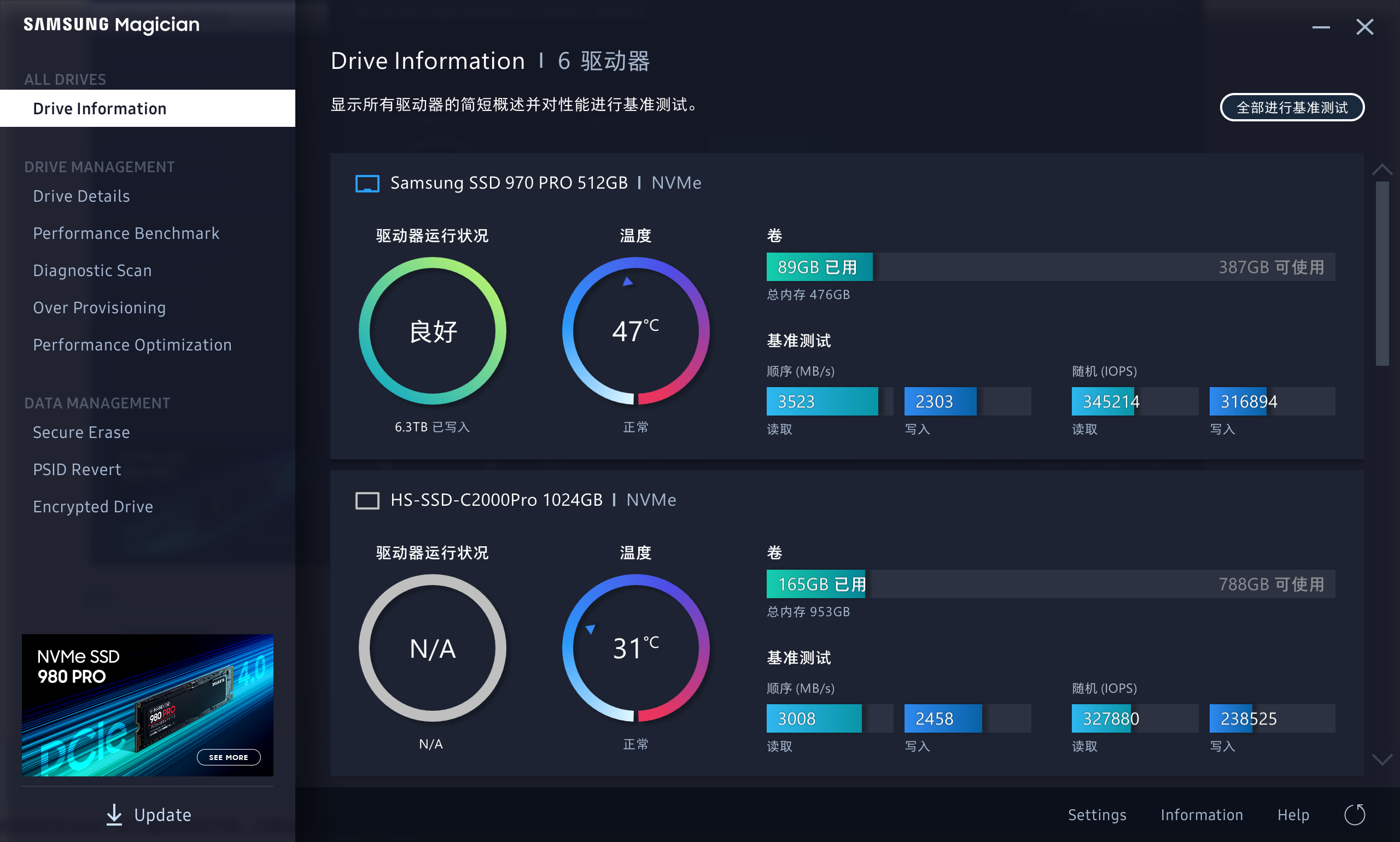Check the checkbox for HS-SSD-C2000Pro 1024GB
Image resolution: width=1400 pixels, height=842 pixels.
[367, 500]
